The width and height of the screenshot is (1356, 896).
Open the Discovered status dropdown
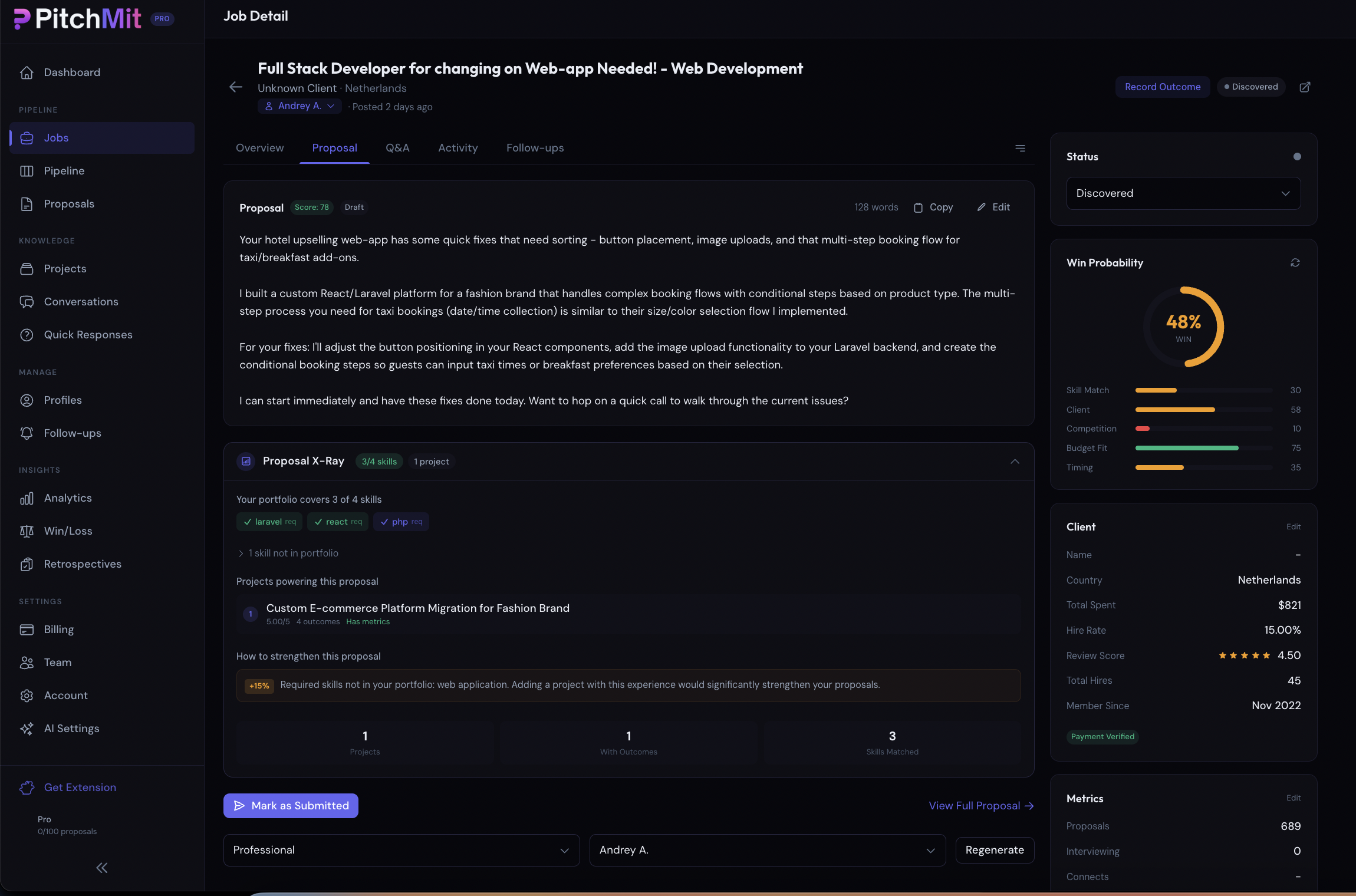(x=1183, y=193)
